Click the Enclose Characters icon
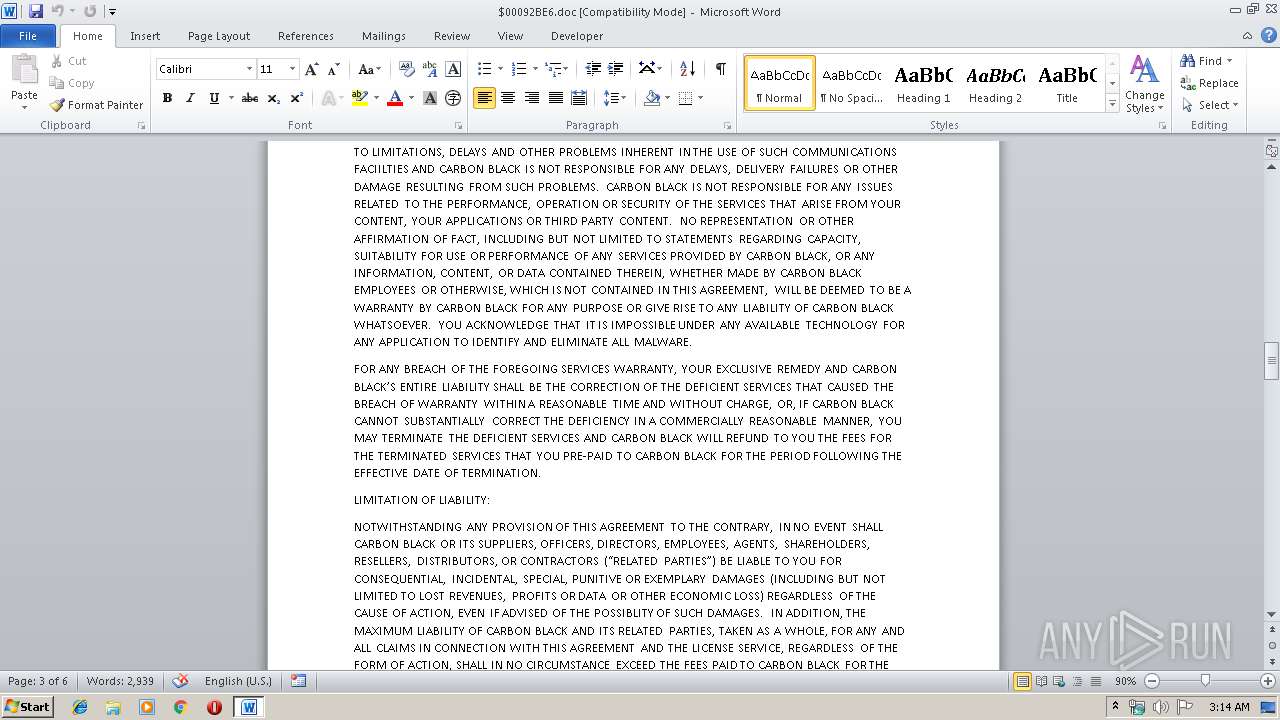 click(453, 98)
